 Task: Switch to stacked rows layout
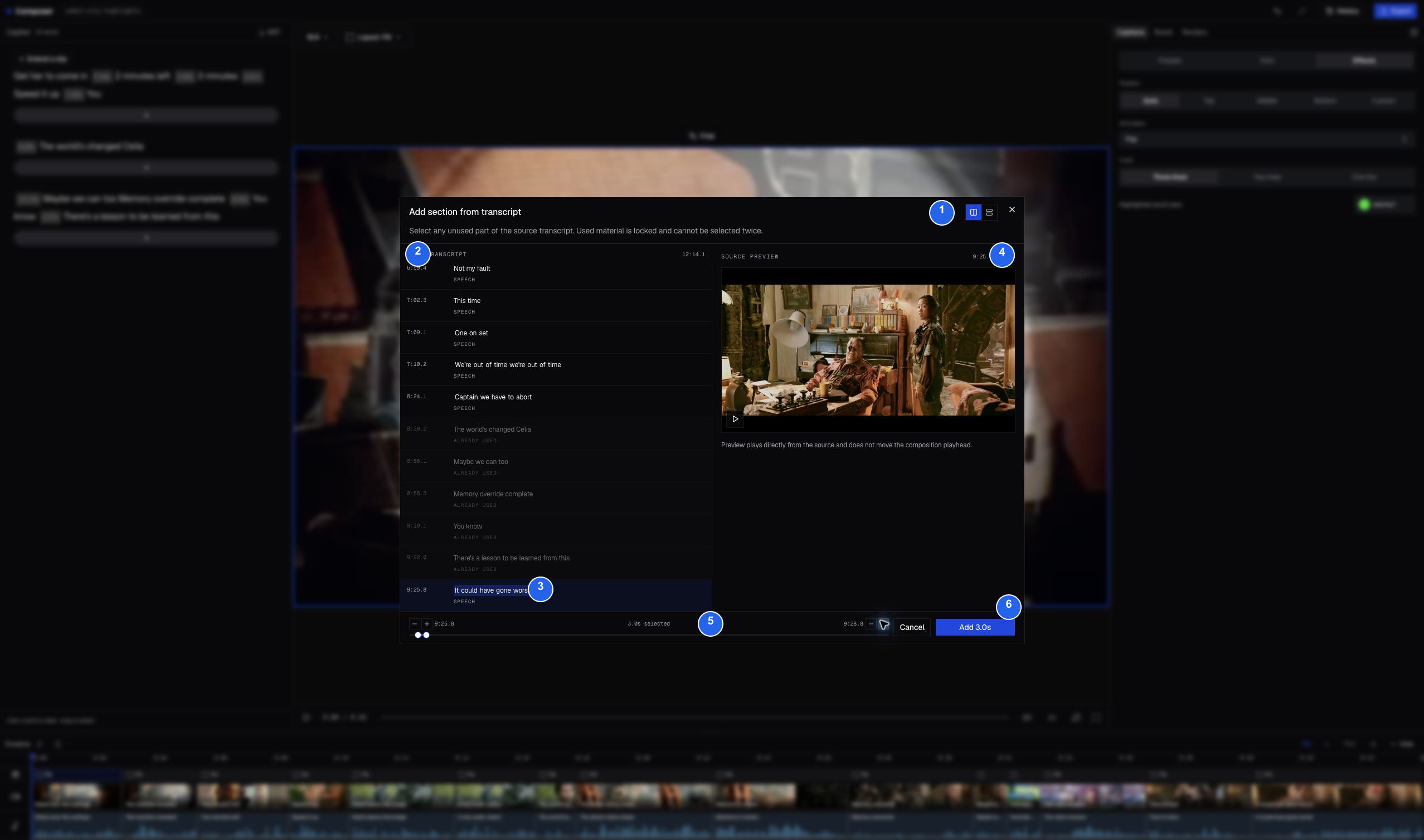tap(989, 212)
